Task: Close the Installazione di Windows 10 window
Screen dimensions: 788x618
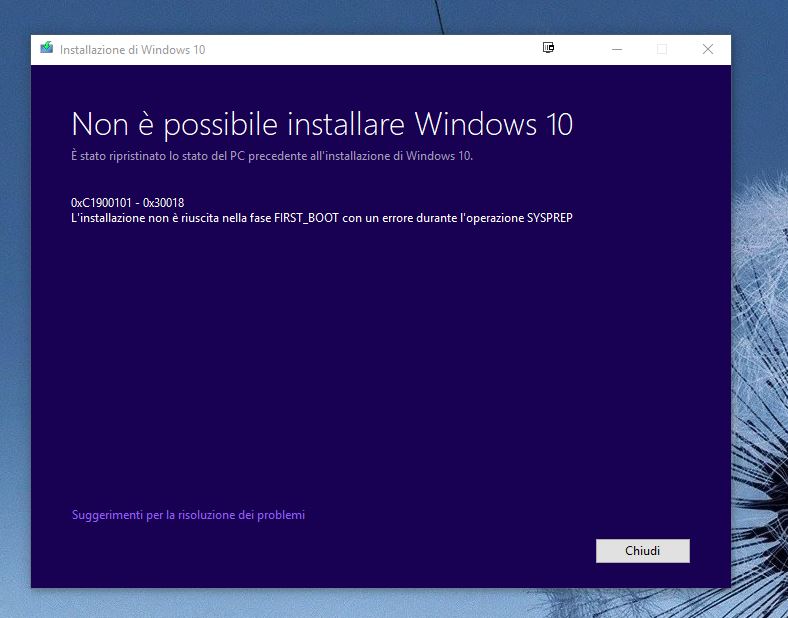Action: point(708,49)
